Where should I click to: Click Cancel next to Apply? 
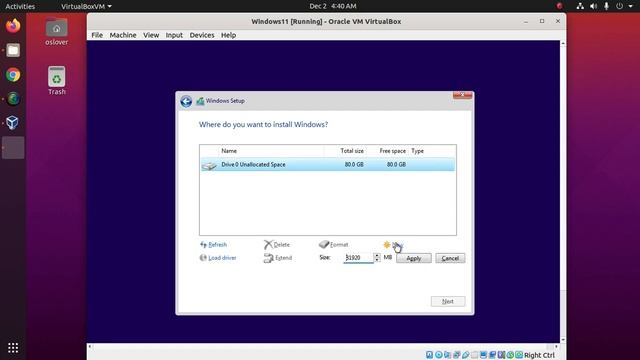tap(450, 258)
